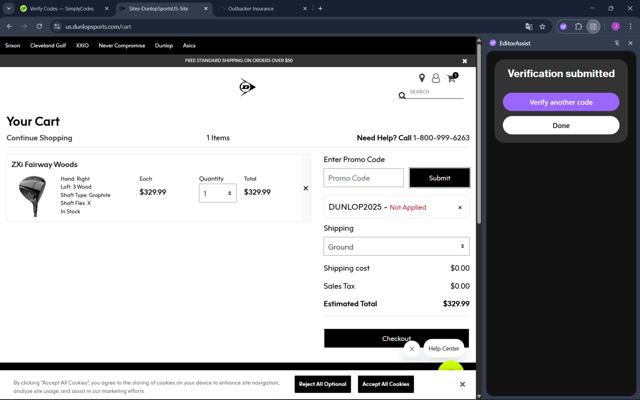Viewport: 640px width, 400px height.
Task: Accept all cookies
Action: coord(386,384)
